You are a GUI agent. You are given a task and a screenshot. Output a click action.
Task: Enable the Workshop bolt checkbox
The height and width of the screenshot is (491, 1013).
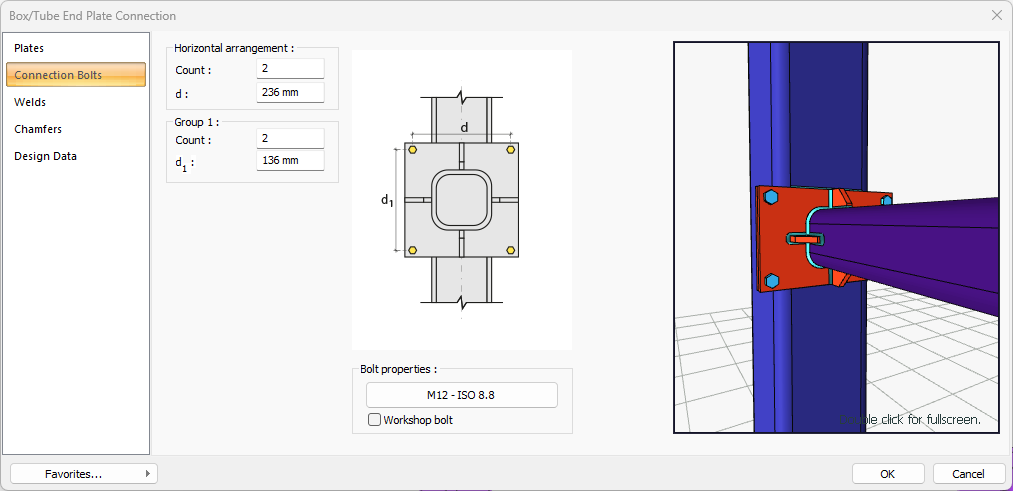point(375,420)
